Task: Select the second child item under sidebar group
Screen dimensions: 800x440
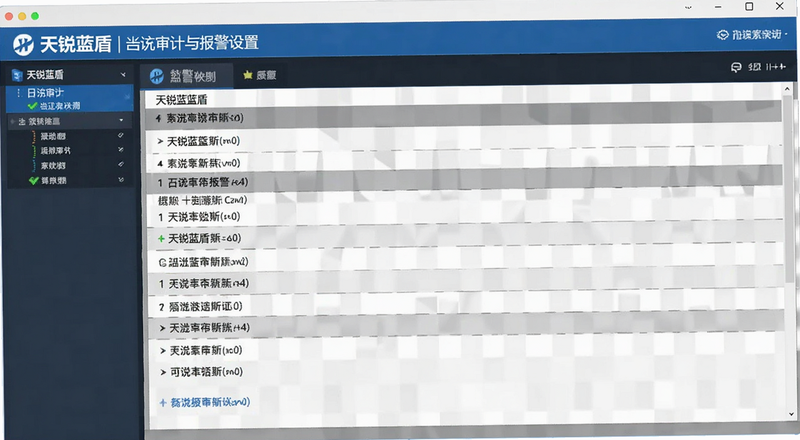Action: click(x=56, y=151)
